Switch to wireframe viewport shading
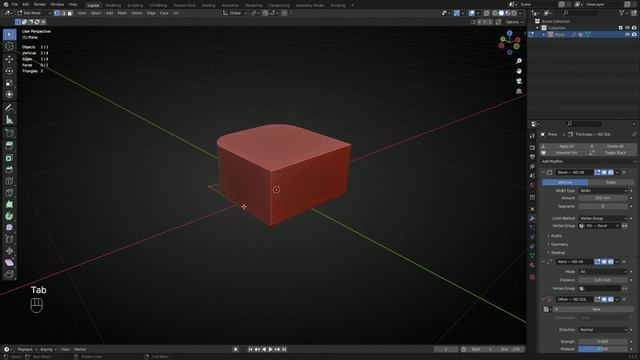Viewport: 640px width, 360px height. pos(495,13)
